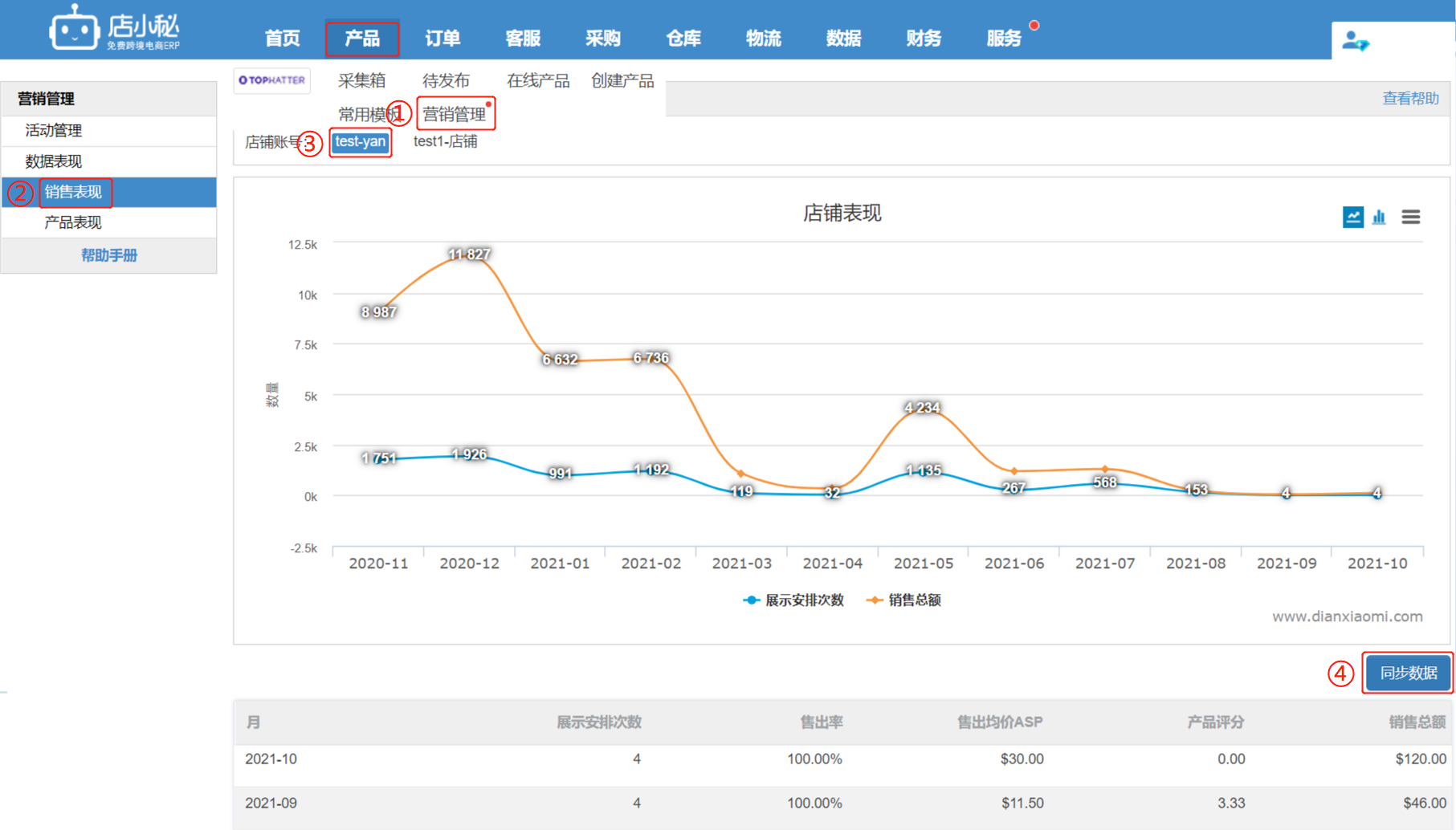Open the 订单 top menu
This screenshot has width=1456, height=830.
click(443, 38)
